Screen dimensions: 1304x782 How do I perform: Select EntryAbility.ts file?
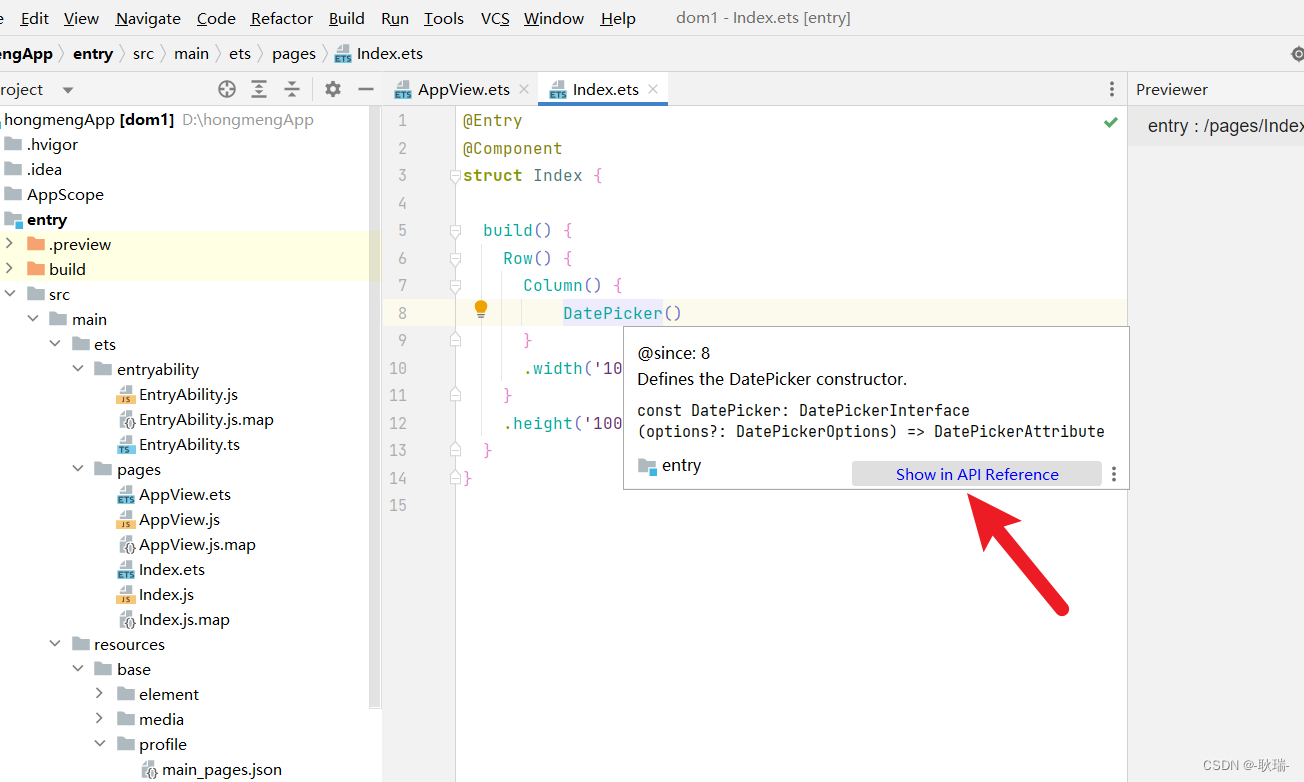pos(189,444)
